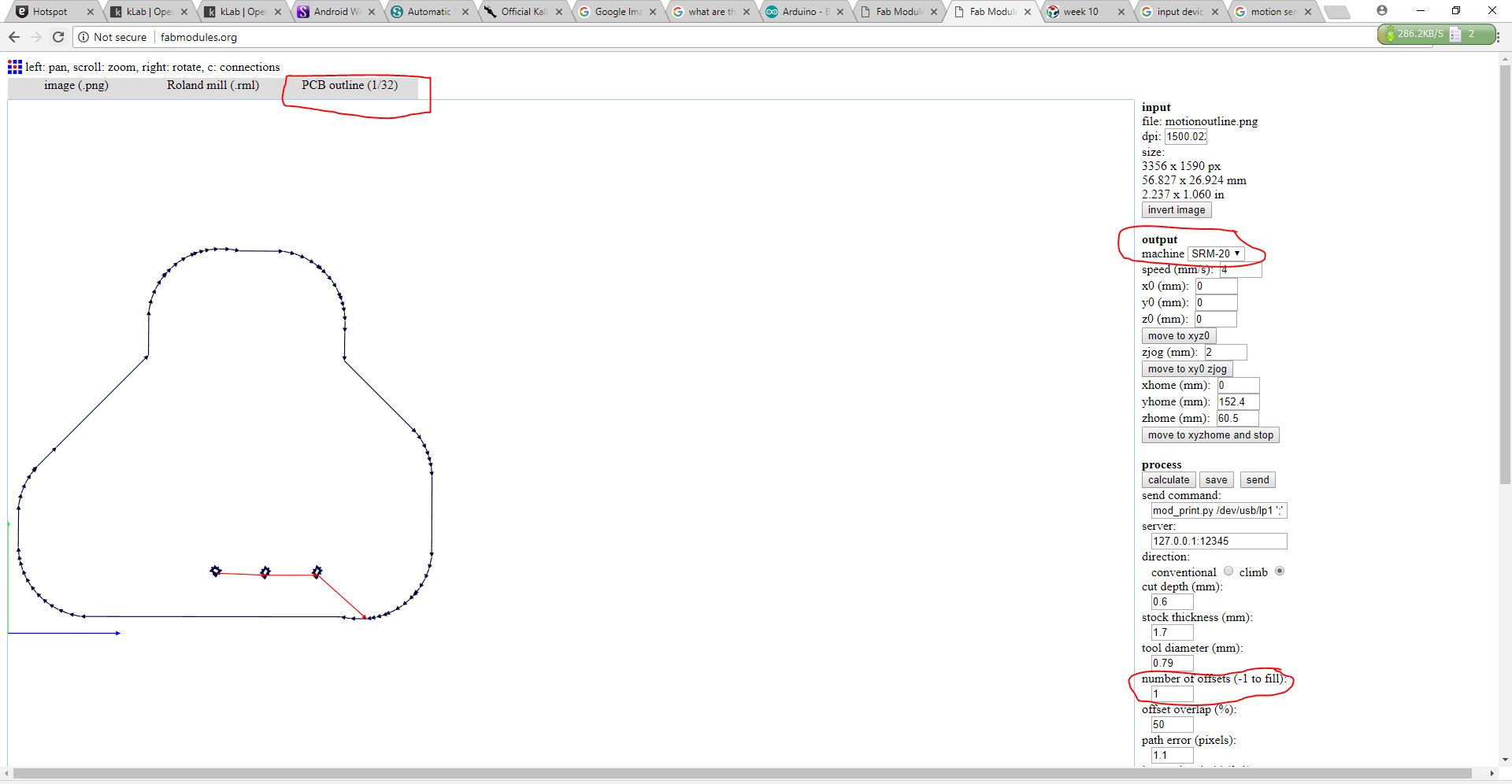Click the 'send' button

(x=1257, y=479)
